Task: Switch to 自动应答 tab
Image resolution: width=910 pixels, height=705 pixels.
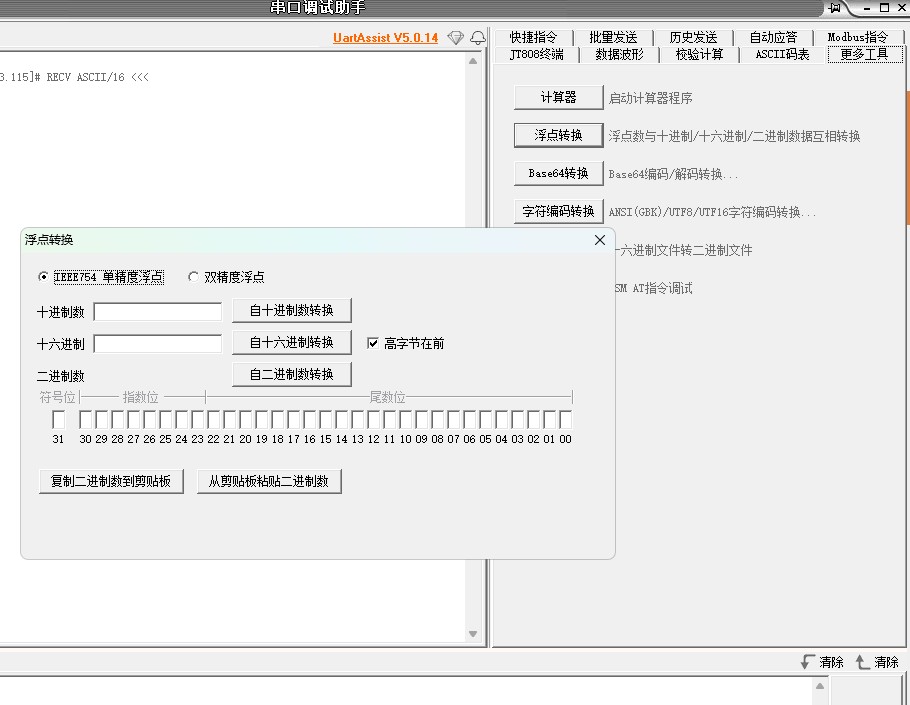Action: click(x=773, y=38)
